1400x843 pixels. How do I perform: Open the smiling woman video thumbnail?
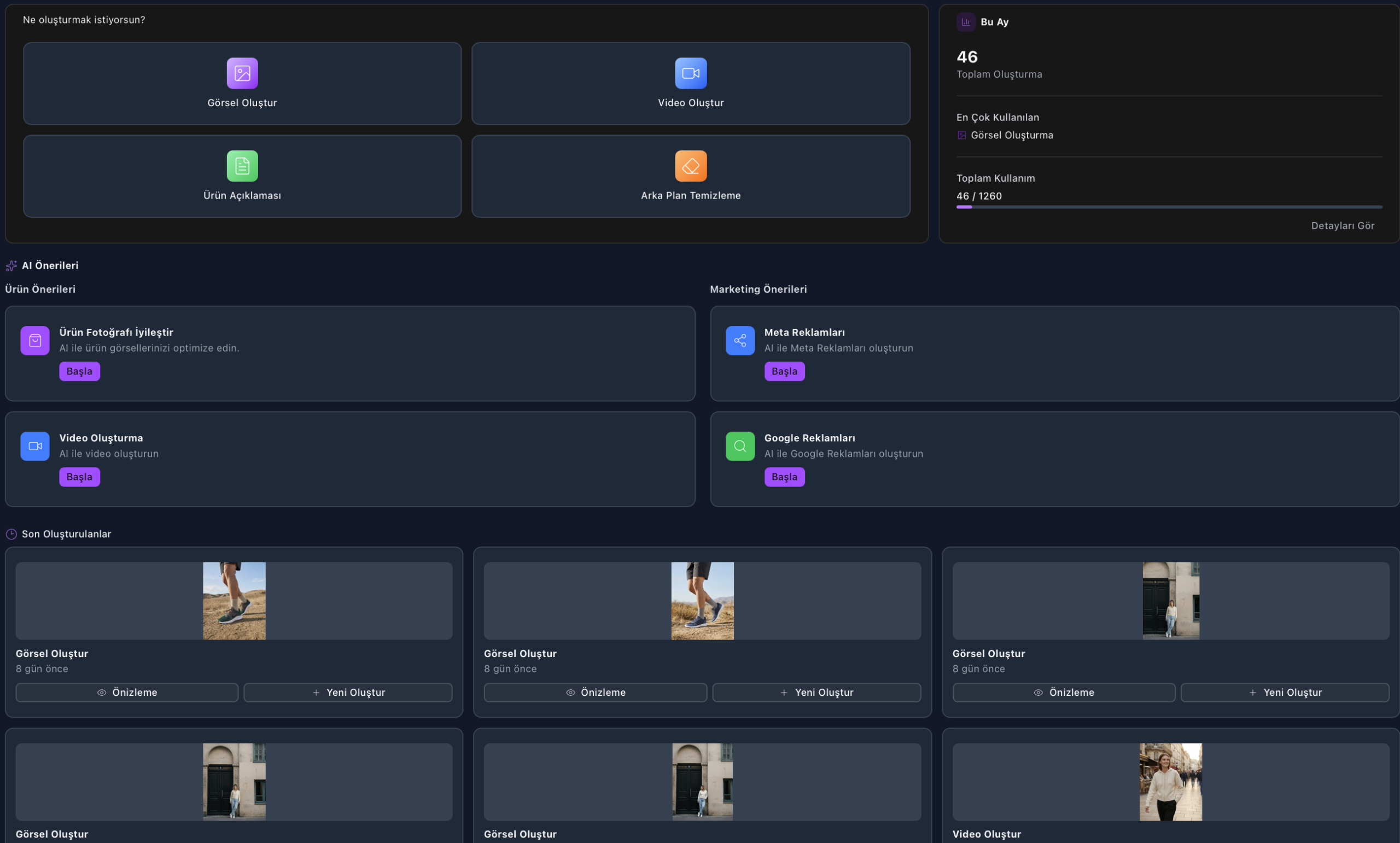click(1170, 782)
